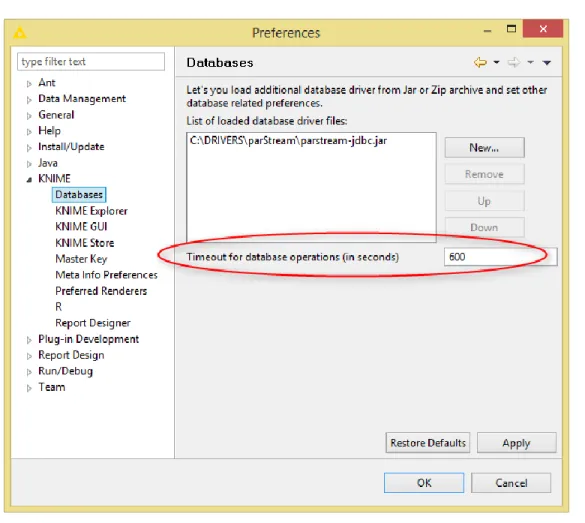Select the General label in tree
This screenshot has height=523, width=585.
tap(56, 115)
